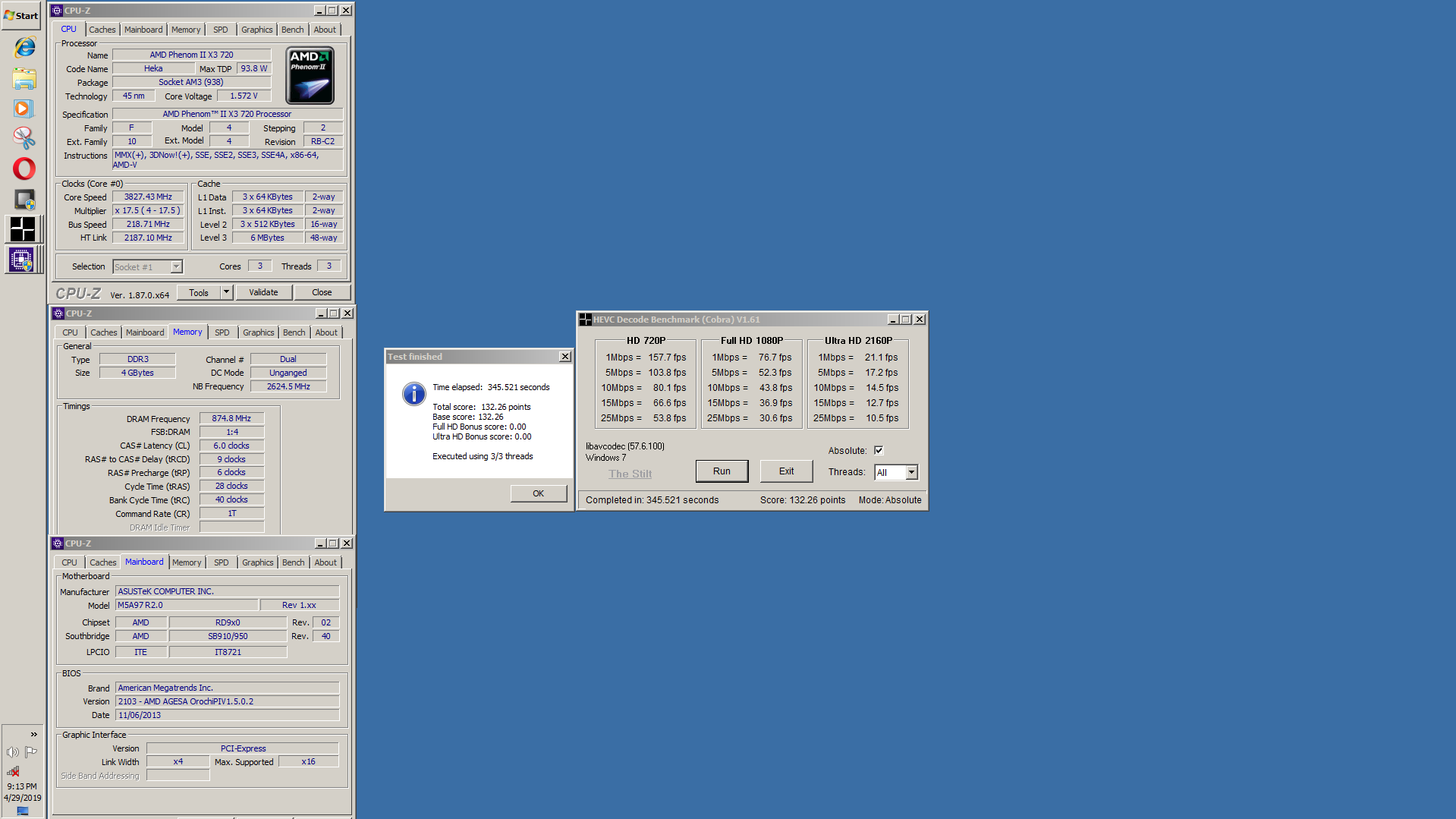The width and height of the screenshot is (1456, 819).
Task: Minimize the HEVC Decode Benchmark window
Action: pos(893,320)
